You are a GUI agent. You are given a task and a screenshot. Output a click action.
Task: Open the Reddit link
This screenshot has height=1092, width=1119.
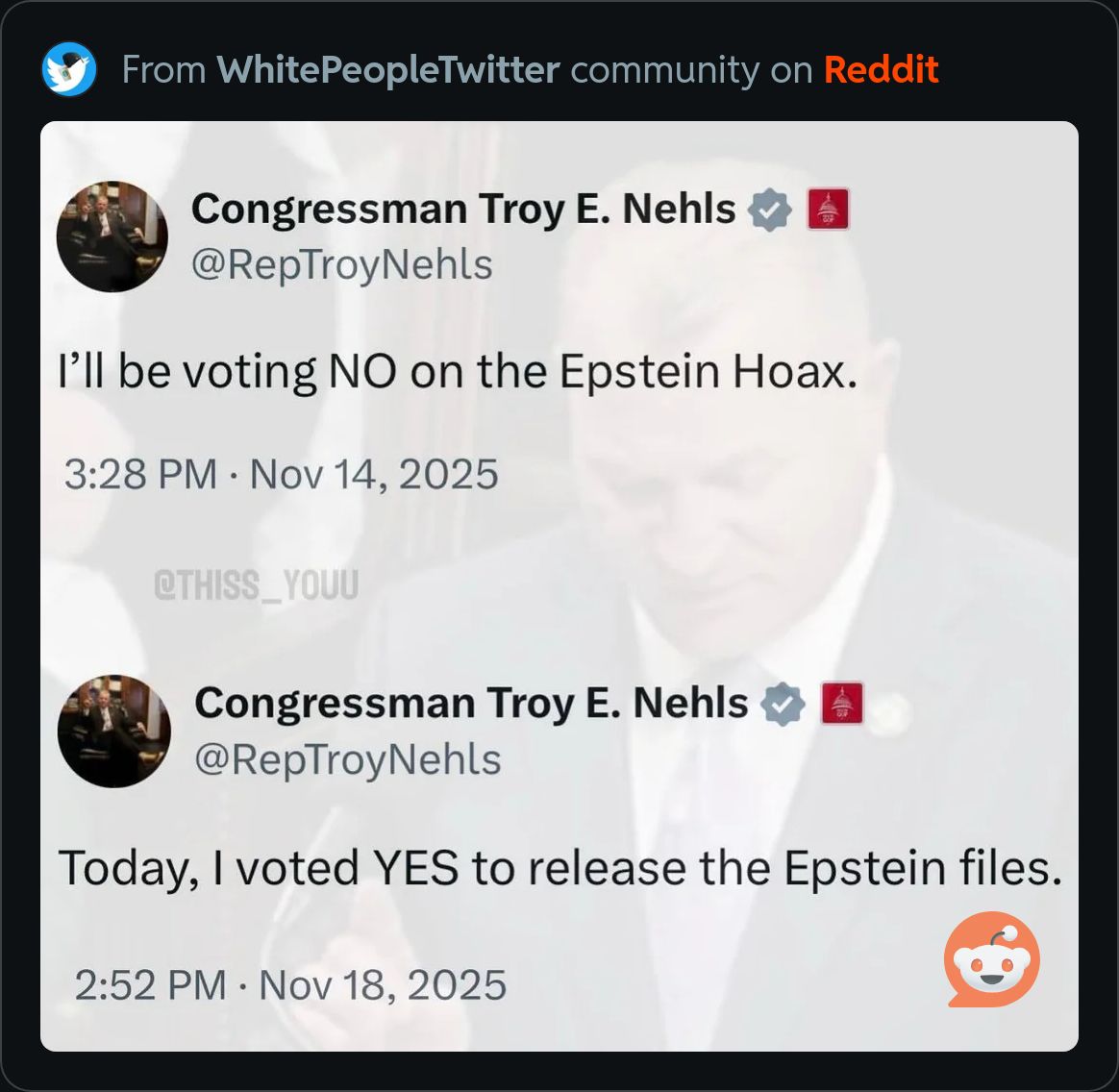(883, 68)
